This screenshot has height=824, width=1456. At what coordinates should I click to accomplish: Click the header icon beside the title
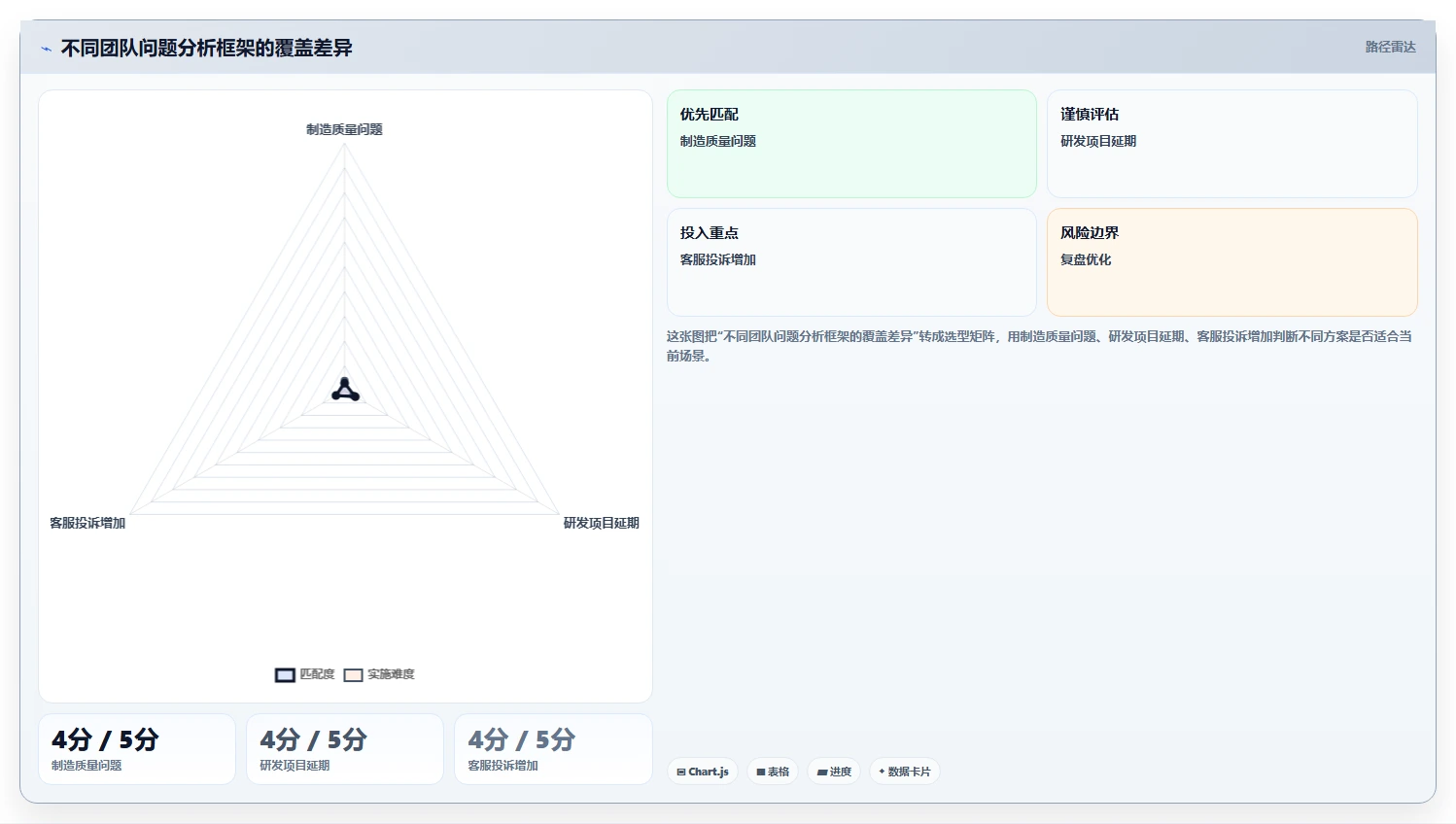click(x=46, y=48)
